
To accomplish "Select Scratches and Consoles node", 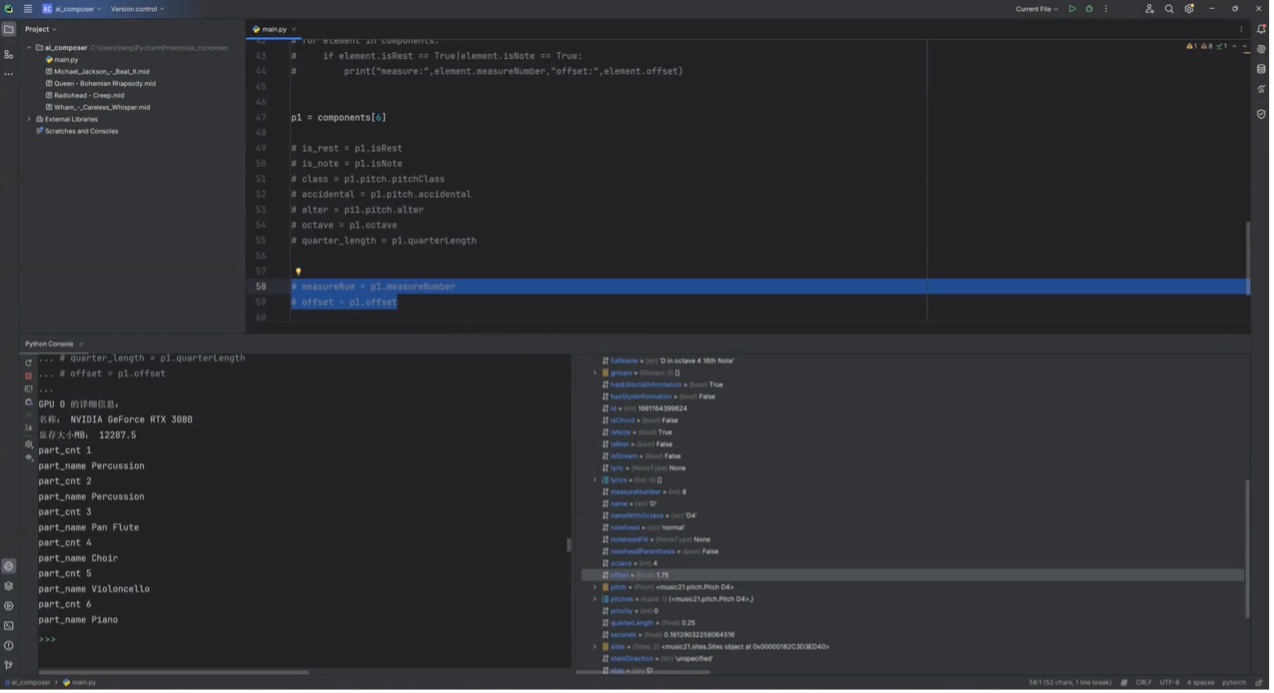I will coord(78,132).
